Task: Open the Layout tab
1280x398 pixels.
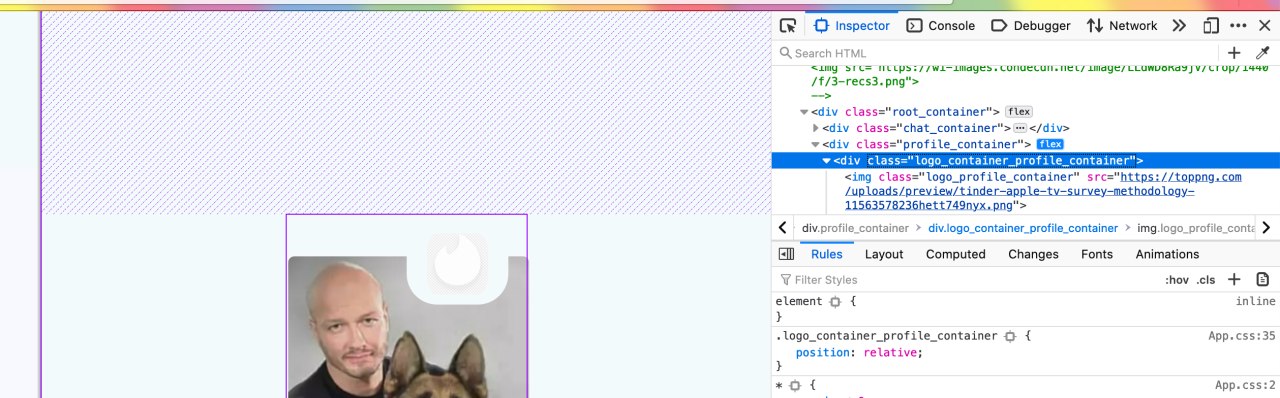Action: pos(884,254)
